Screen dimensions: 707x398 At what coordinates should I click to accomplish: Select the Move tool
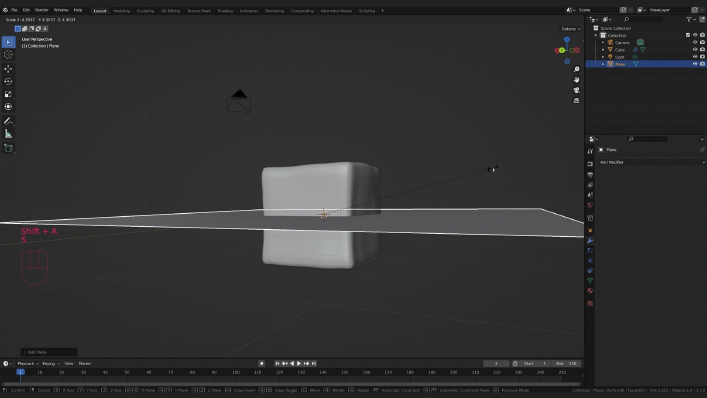[8, 69]
